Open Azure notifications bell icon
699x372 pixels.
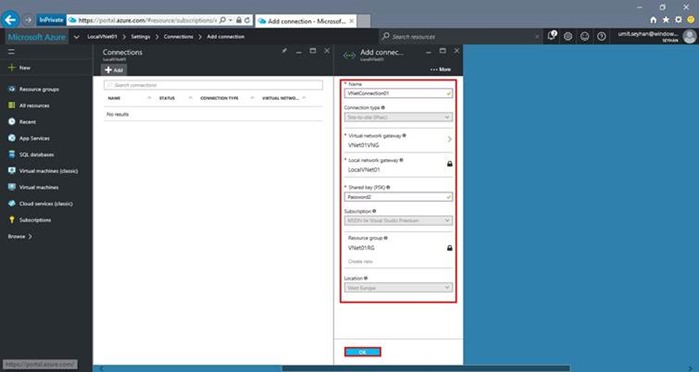[x=551, y=36]
